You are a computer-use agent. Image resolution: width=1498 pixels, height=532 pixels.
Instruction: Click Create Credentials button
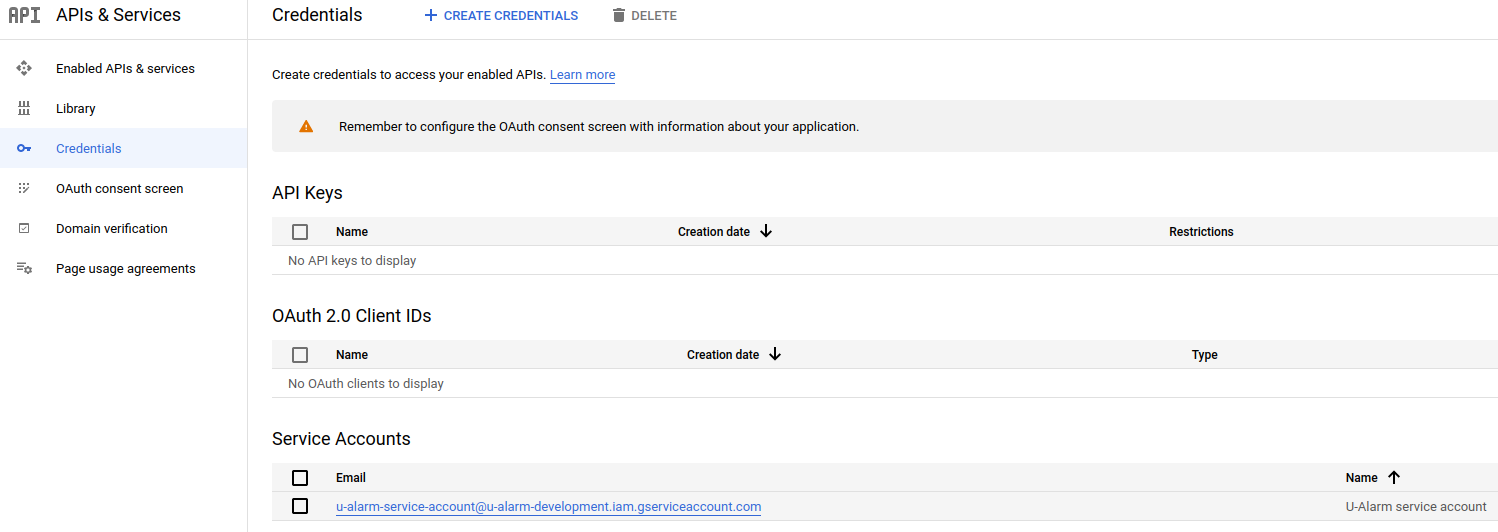(501, 15)
